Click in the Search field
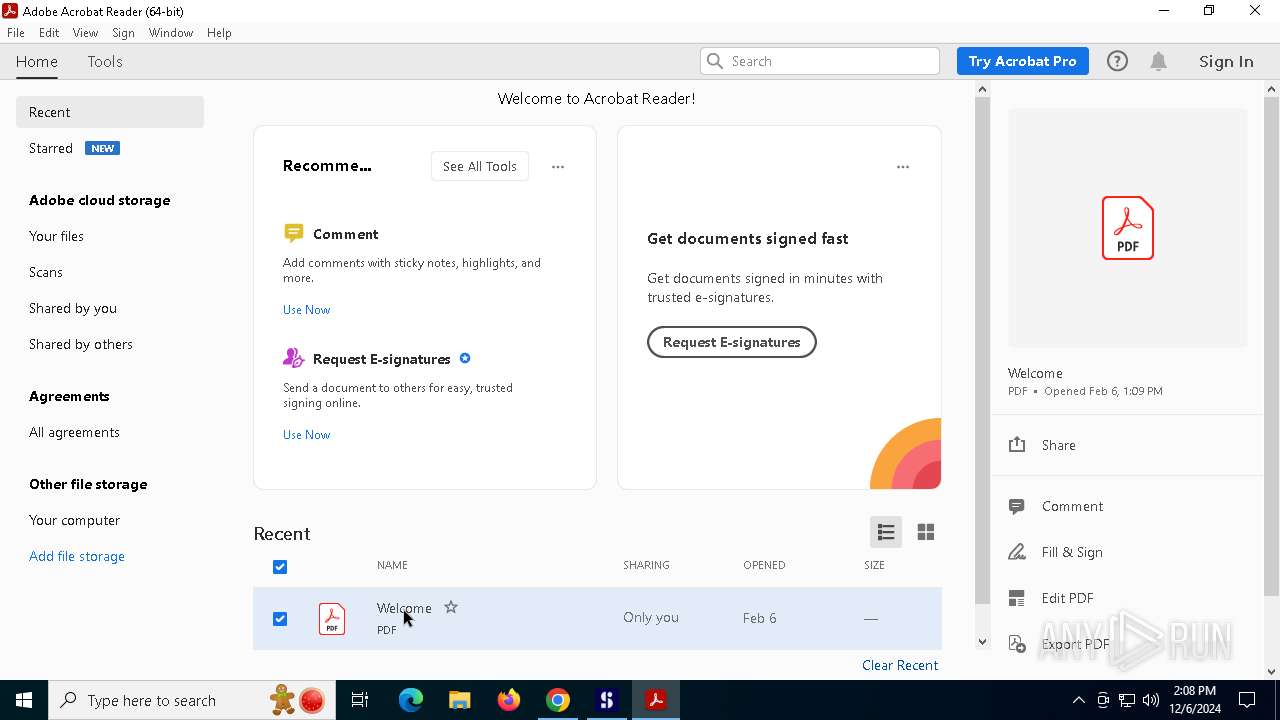The height and width of the screenshot is (720, 1280). click(820, 61)
